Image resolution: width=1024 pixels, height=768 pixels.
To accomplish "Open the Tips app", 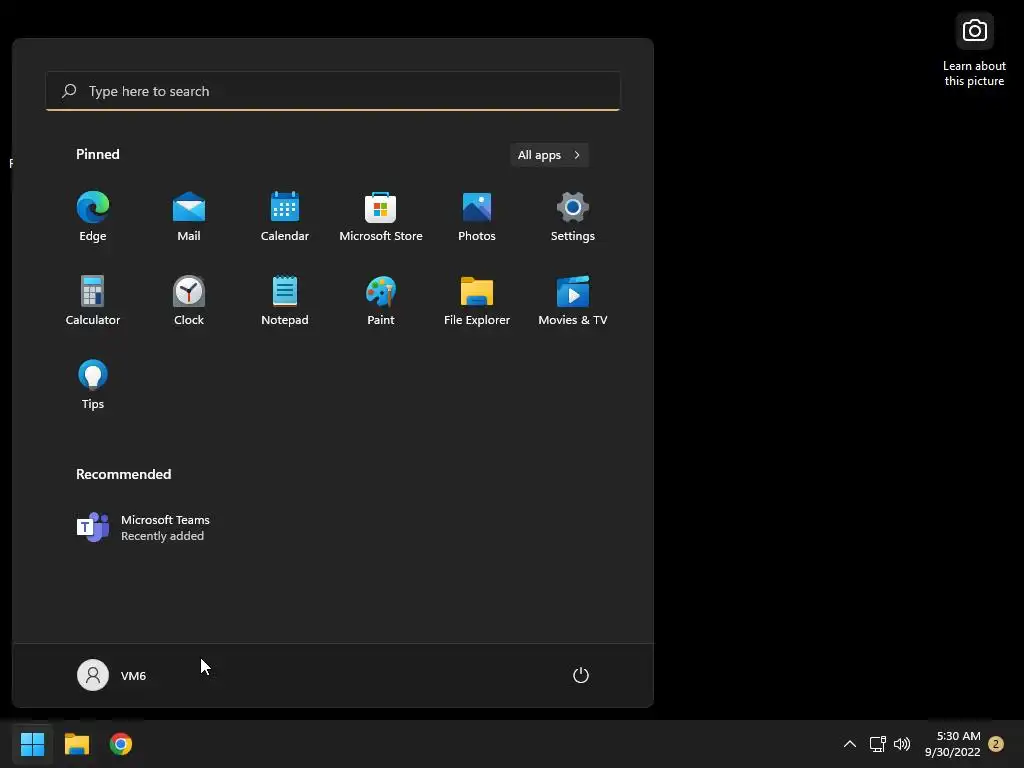I will pyautogui.click(x=93, y=385).
